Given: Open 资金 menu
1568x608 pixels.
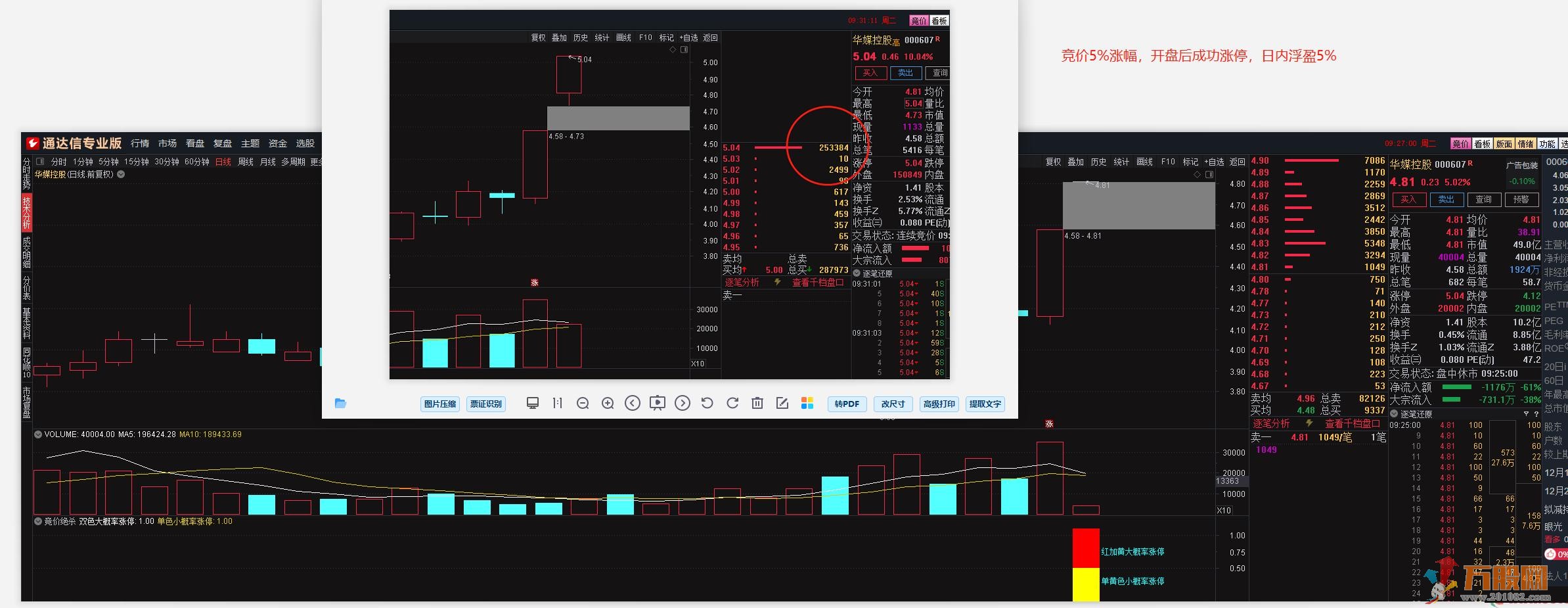Looking at the screenshot, I should pos(278,143).
